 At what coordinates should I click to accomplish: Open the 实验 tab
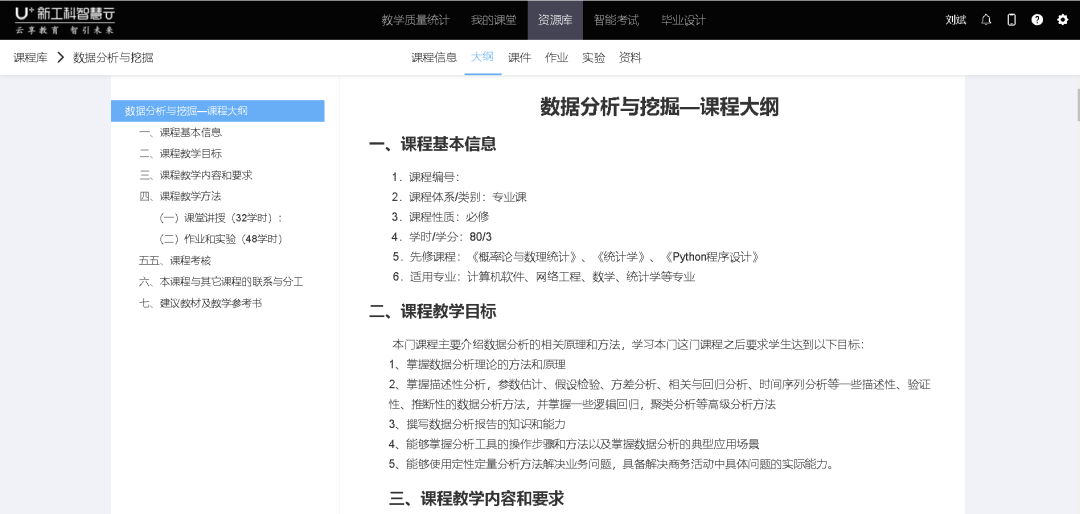tap(593, 58)
